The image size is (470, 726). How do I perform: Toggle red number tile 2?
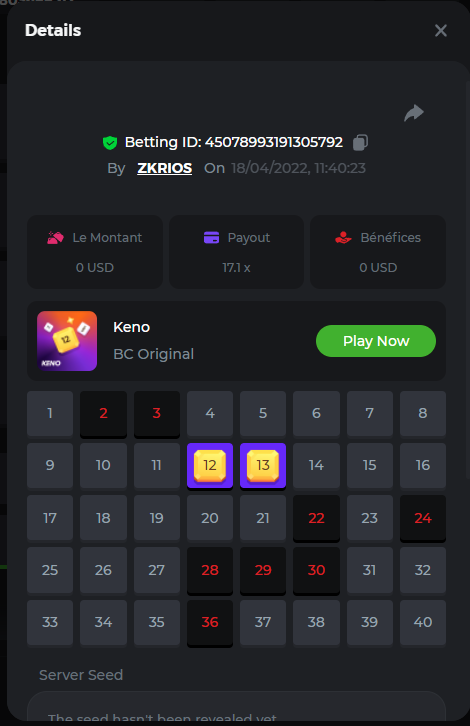[103, 413]
